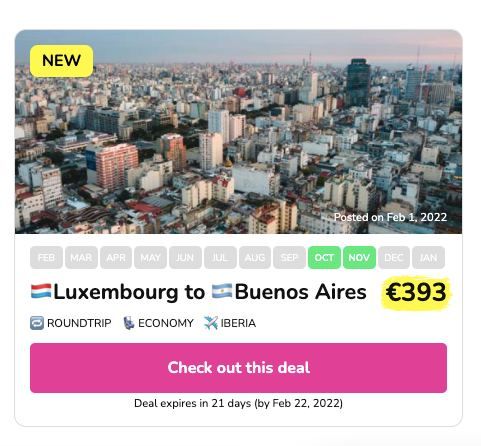Image resolution: width=481 pixels, height=446 pixels.
Task: Click the Luxembourg to Buenos Aires title
Action: pos(199,292)
